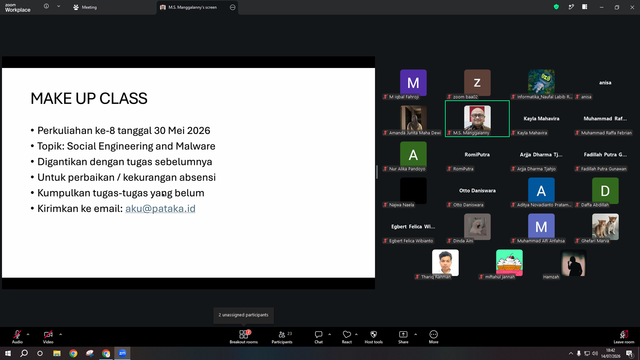640x360 pixels.
Task: Select Thariq Rahman participant tile
Action: (445, 264)
